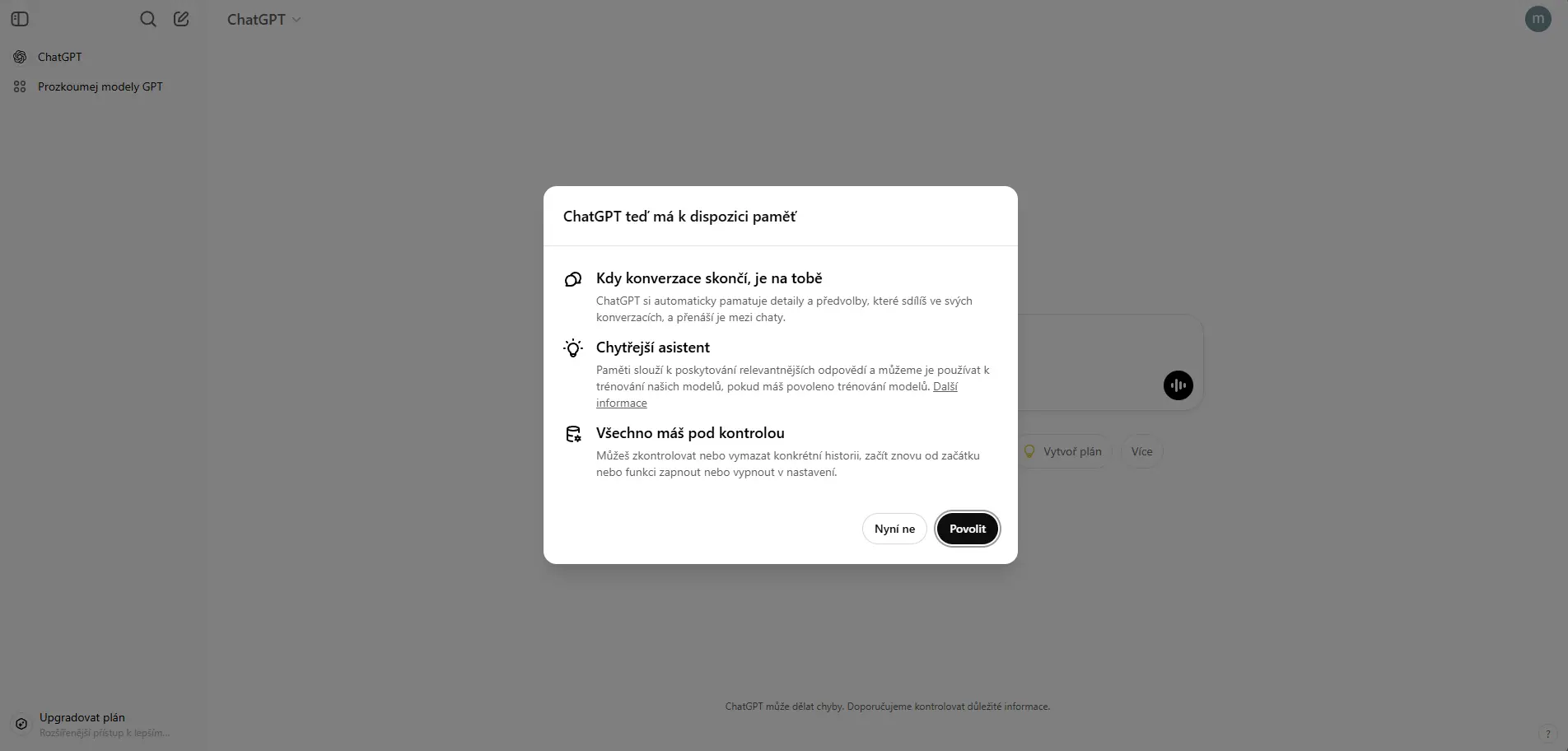Open the search chats magnifier icon

click(148, 19)
